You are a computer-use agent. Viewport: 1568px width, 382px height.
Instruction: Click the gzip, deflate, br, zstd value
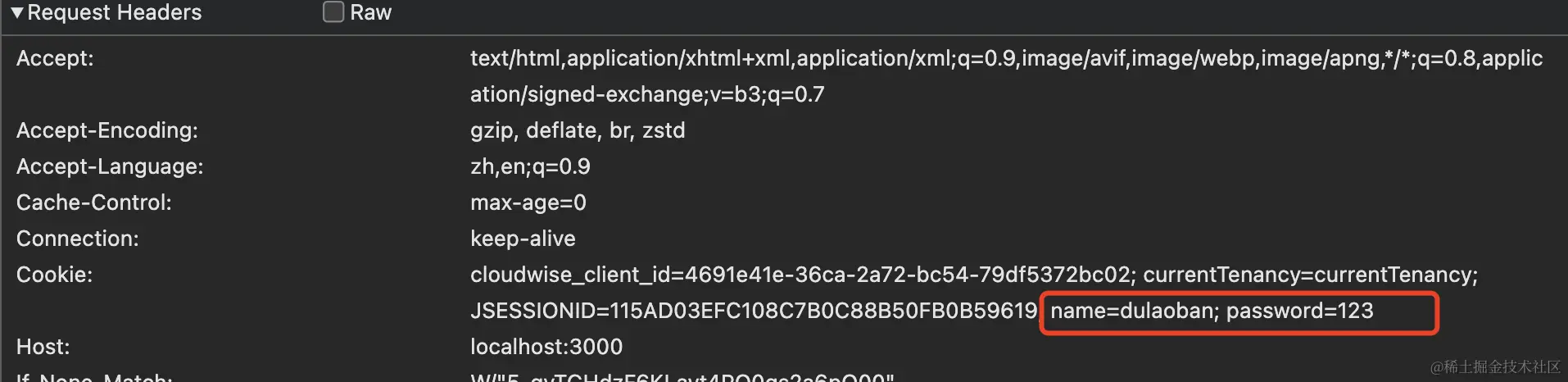(578, 130)
